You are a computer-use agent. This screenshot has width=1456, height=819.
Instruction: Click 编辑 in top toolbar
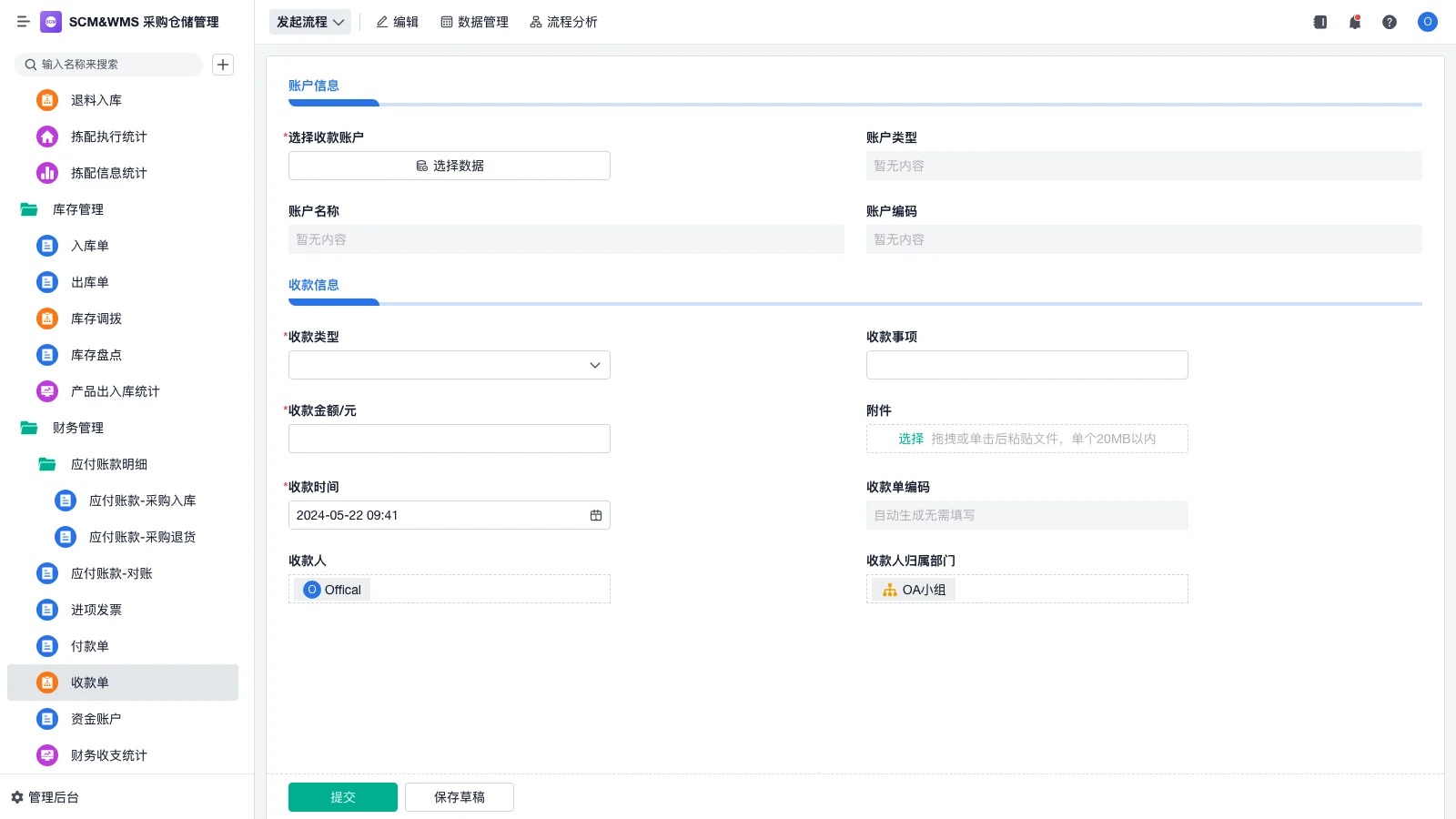click(x=398, y=22)
